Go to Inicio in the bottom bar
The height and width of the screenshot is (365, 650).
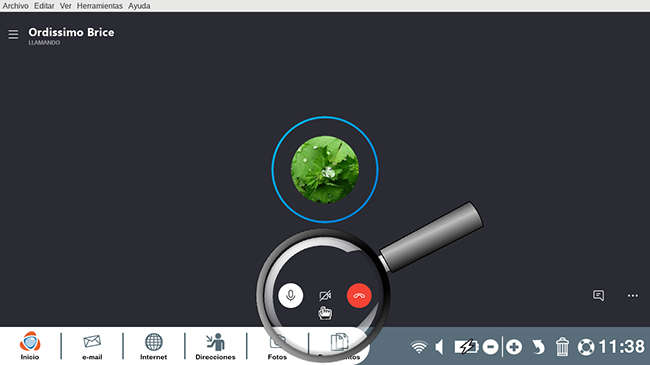click(x=30, y=346)
